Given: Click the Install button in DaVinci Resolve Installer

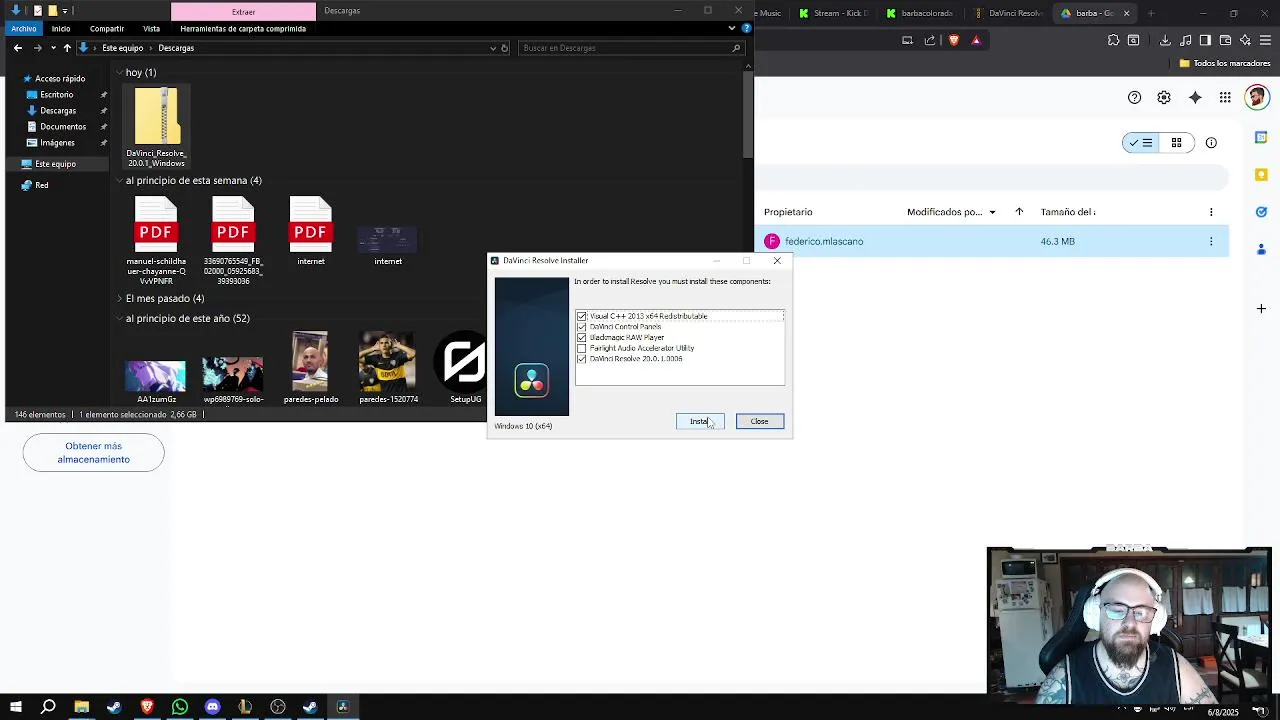Looking at the screenshot, I should point(700,421).
